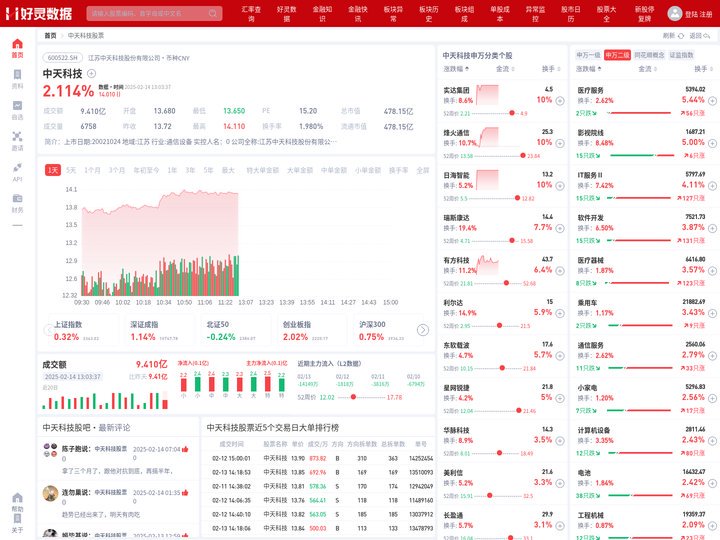Sort stock list by 涨跌幅
Screen dimensions: 720x540
pos(456,69)
